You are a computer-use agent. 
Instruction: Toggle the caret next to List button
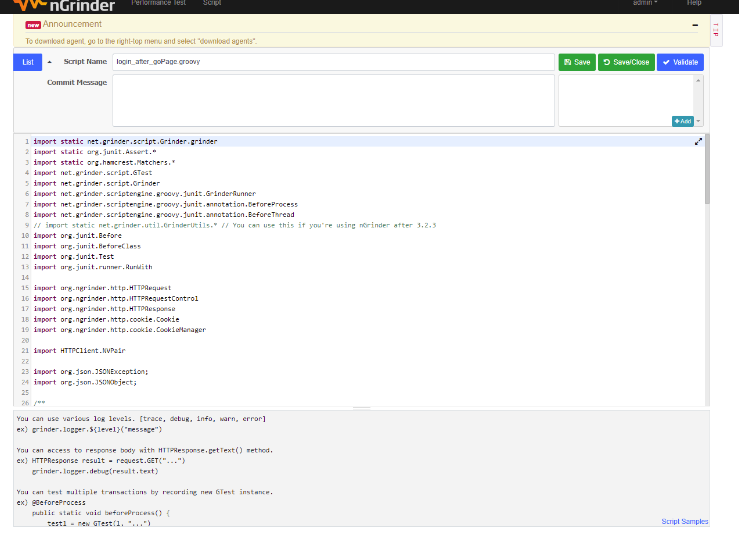point(49,62)
